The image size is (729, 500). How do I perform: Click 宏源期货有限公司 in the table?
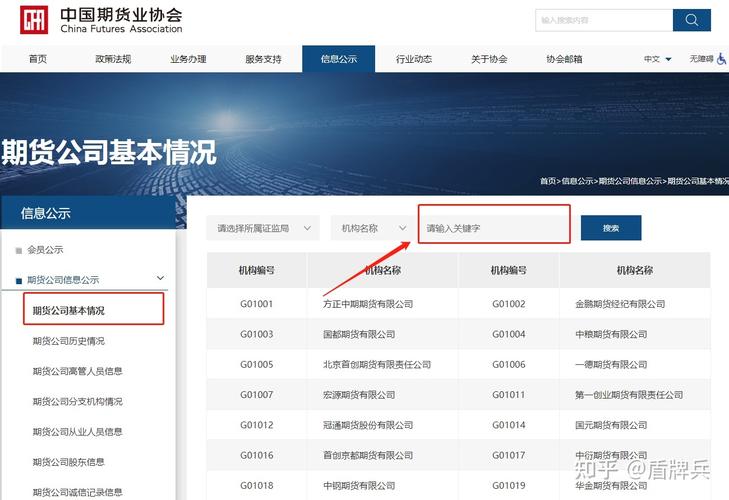coord(359,395)
